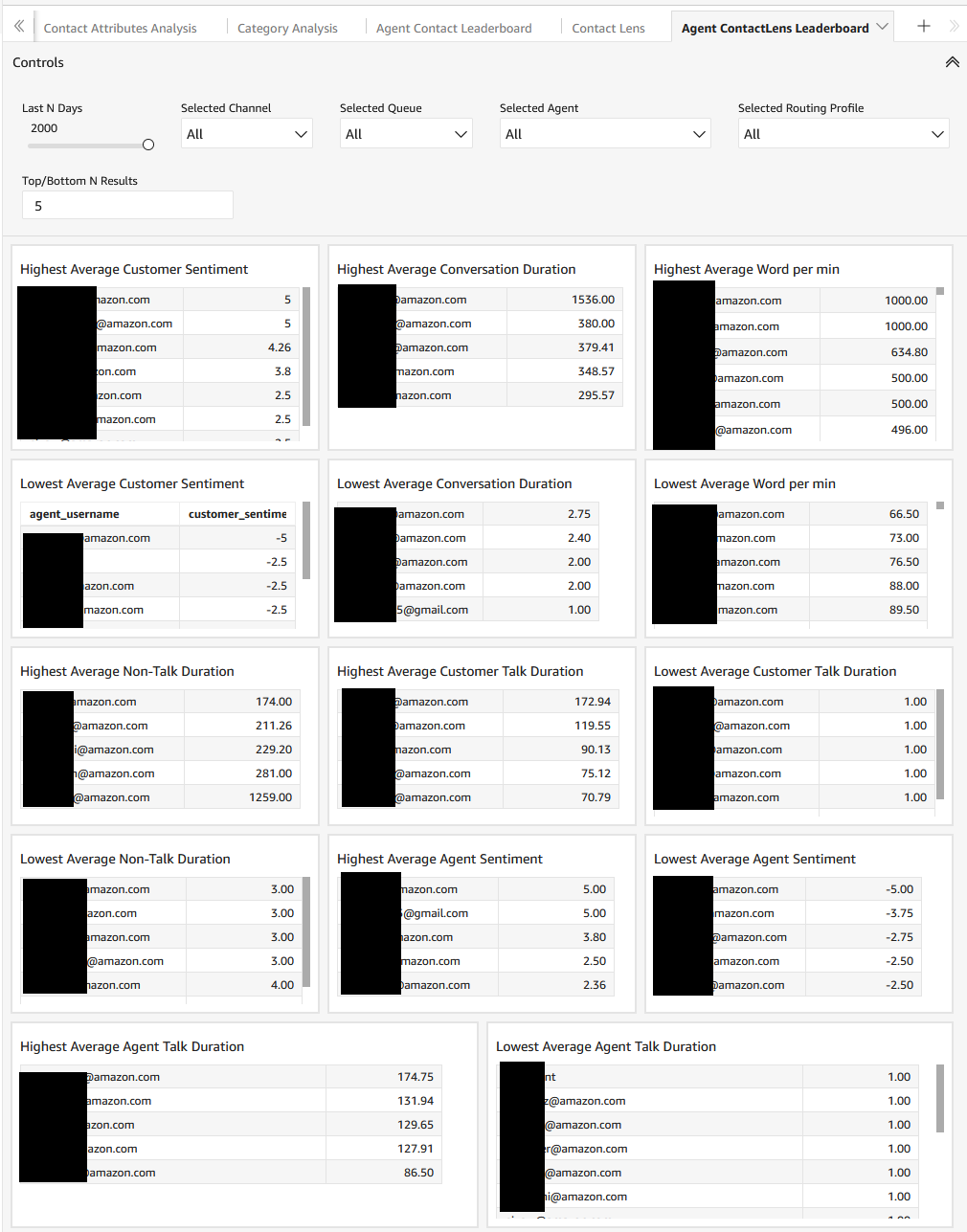Open the Agent Contact Leaderboard tab

click(x=453, y=27)
